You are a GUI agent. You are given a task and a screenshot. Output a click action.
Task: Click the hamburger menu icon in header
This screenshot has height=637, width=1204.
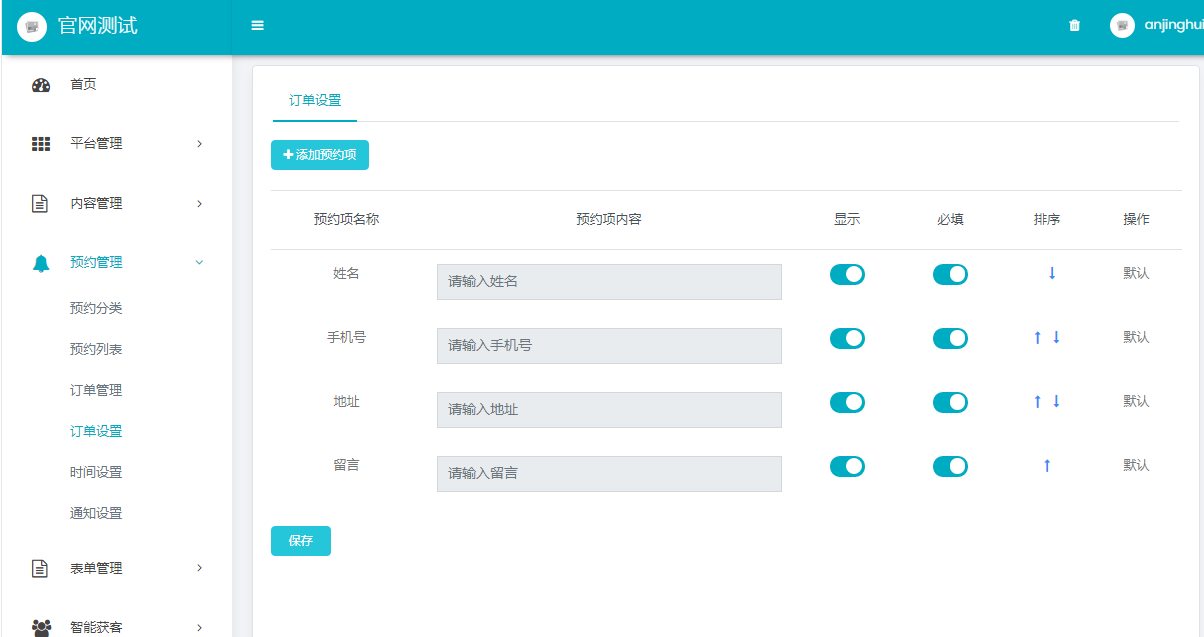[x=257, y=26]
